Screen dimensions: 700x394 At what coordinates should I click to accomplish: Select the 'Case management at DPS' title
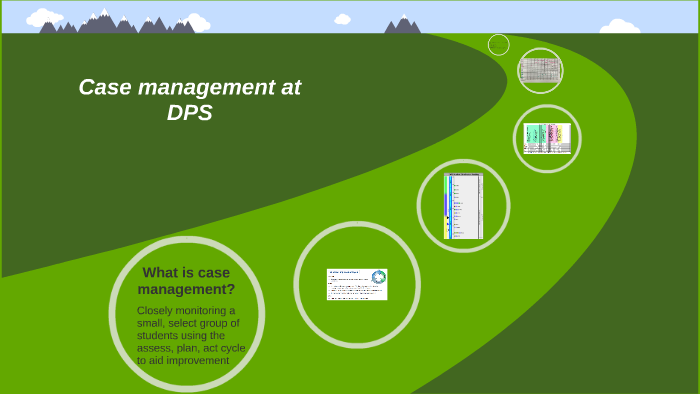pyautogui.click(x=190, y=100)
